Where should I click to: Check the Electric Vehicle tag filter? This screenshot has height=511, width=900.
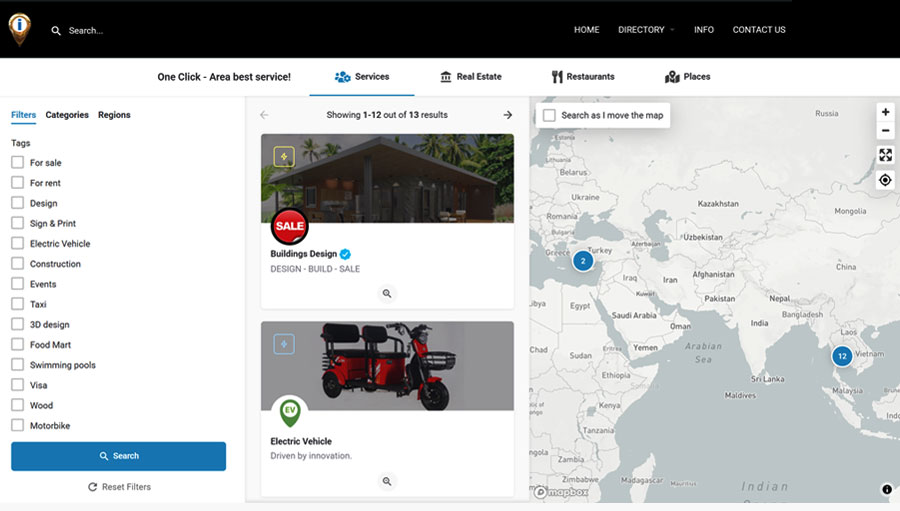point(18,243)
